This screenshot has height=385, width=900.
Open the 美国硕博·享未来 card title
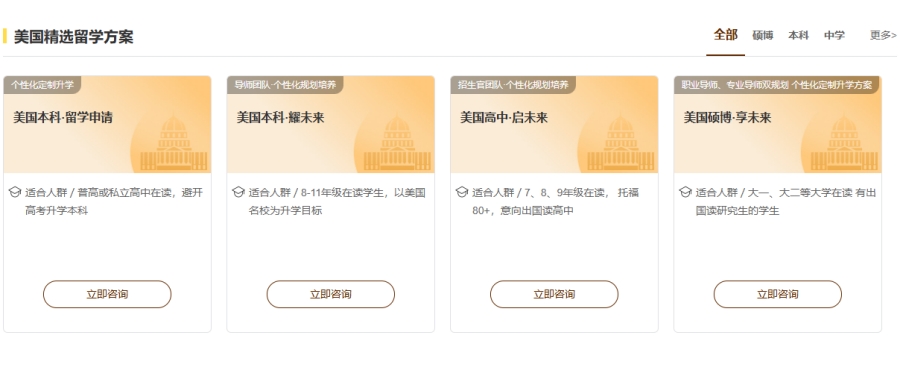point(727,118)
